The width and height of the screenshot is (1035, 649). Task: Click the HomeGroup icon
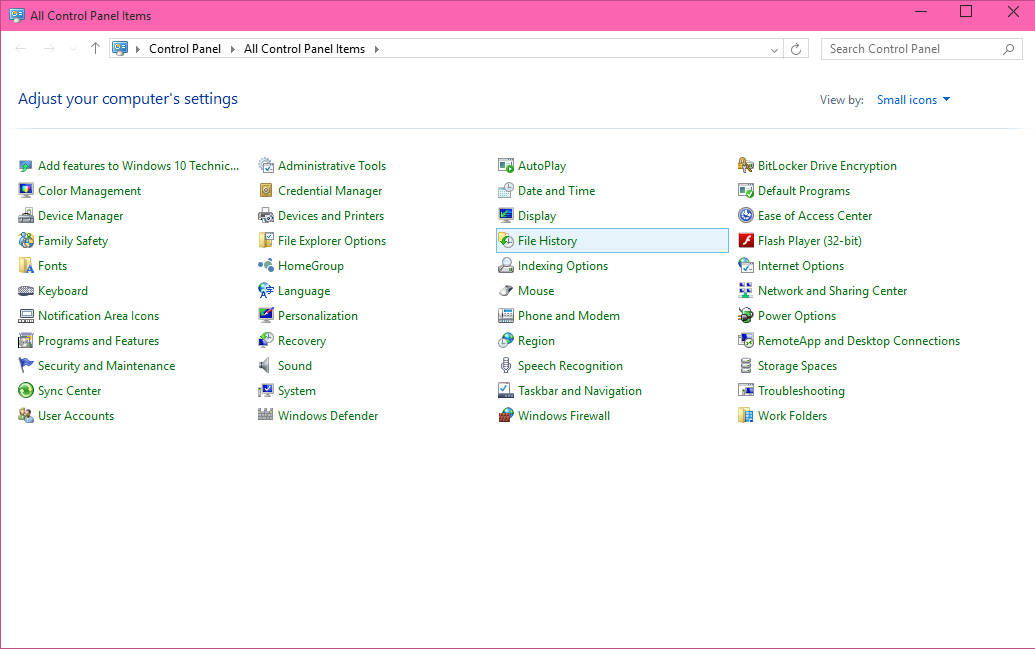point(265,266)
